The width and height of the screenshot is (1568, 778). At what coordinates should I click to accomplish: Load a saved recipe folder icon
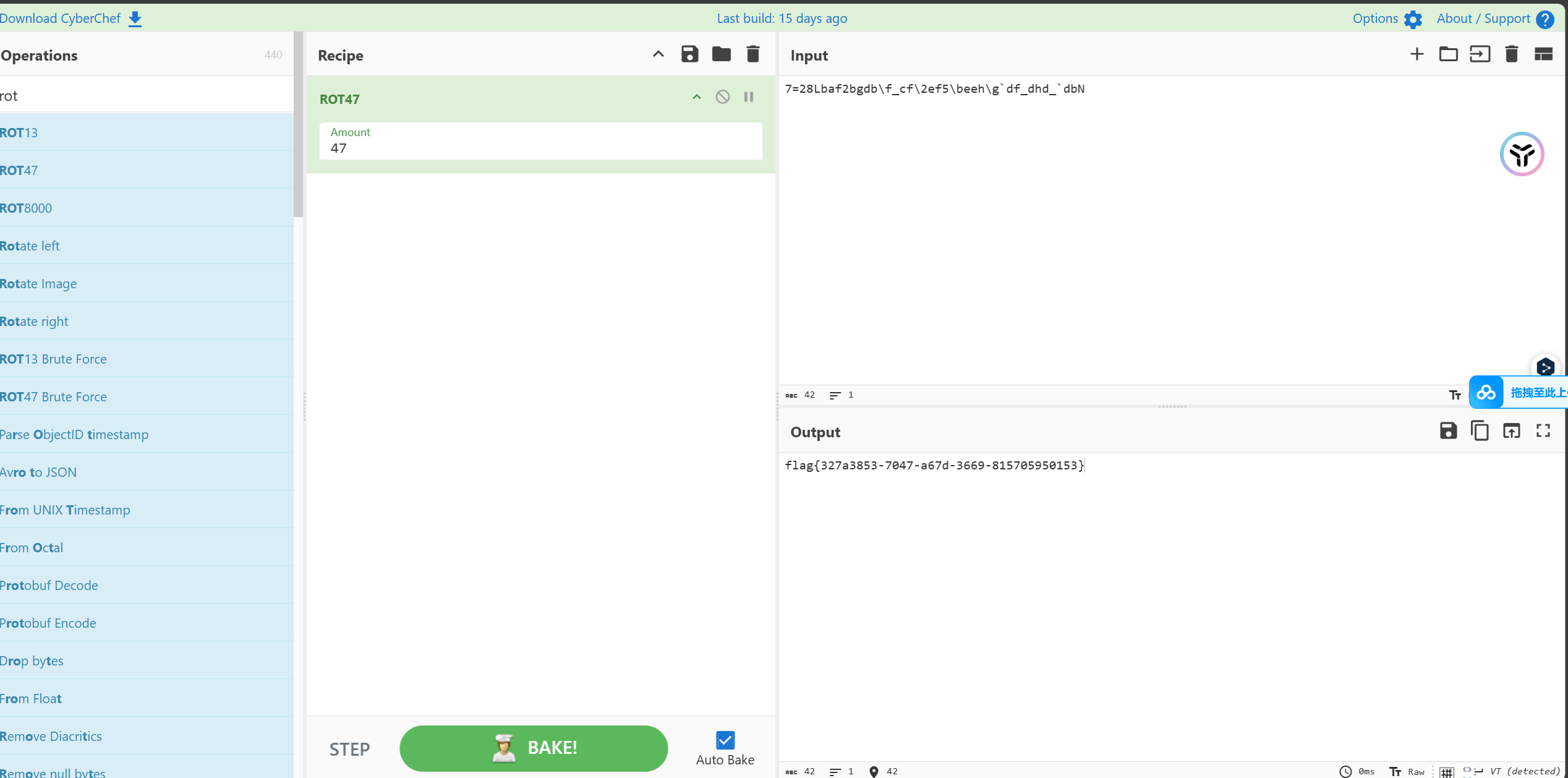tap(721, 54)
